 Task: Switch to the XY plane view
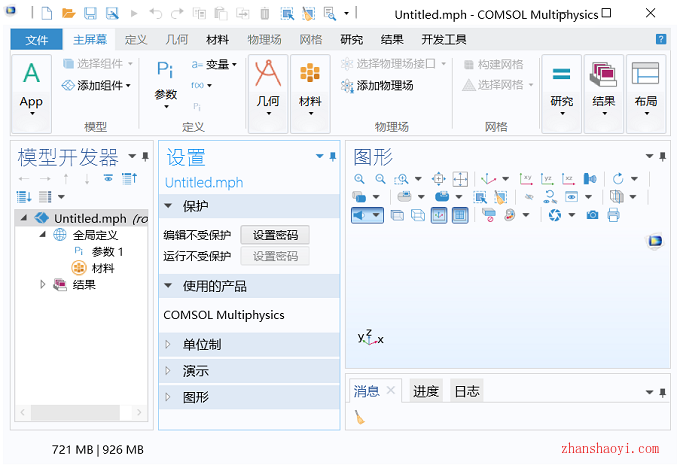point(526,179)
